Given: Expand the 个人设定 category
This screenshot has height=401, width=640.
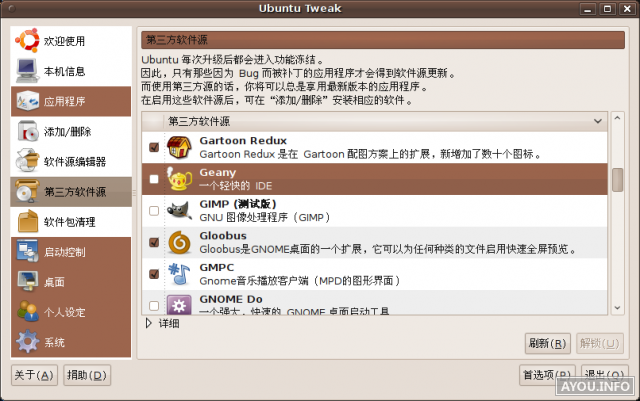Looking at the screenshot, I should (x=71, y=312).
